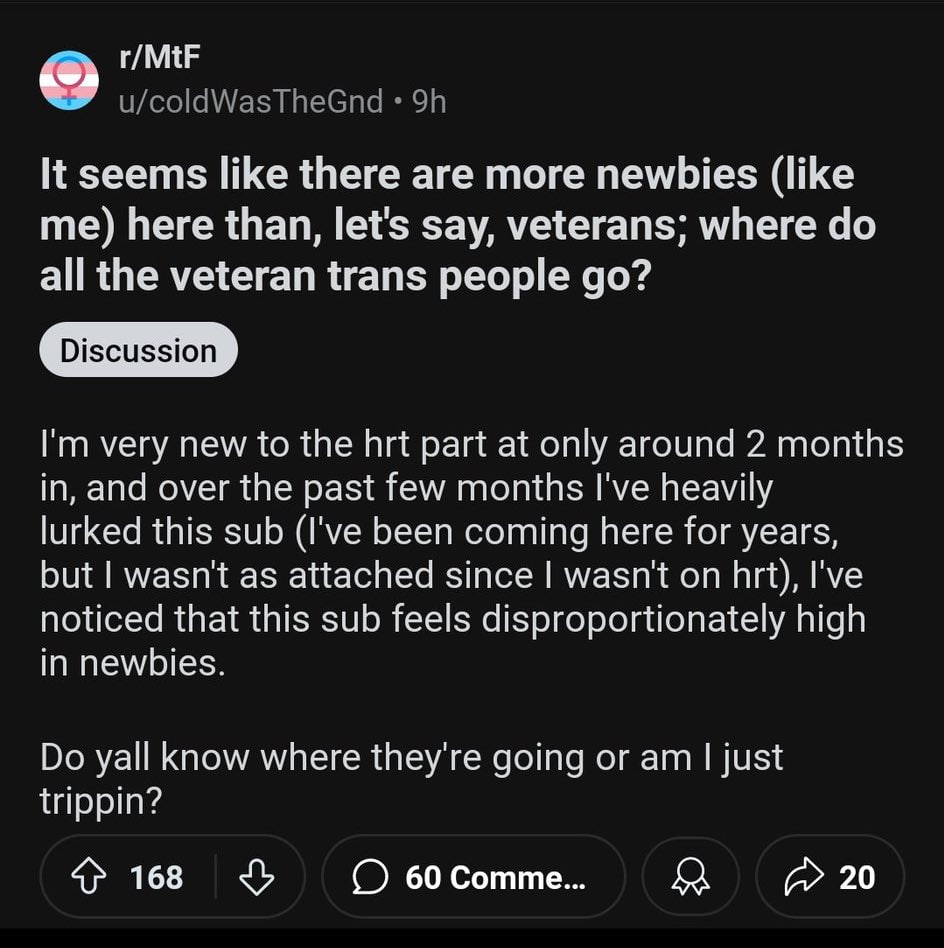Tap the upvote count 168
This screenshot has height=948, width=944.
point(160,876)
